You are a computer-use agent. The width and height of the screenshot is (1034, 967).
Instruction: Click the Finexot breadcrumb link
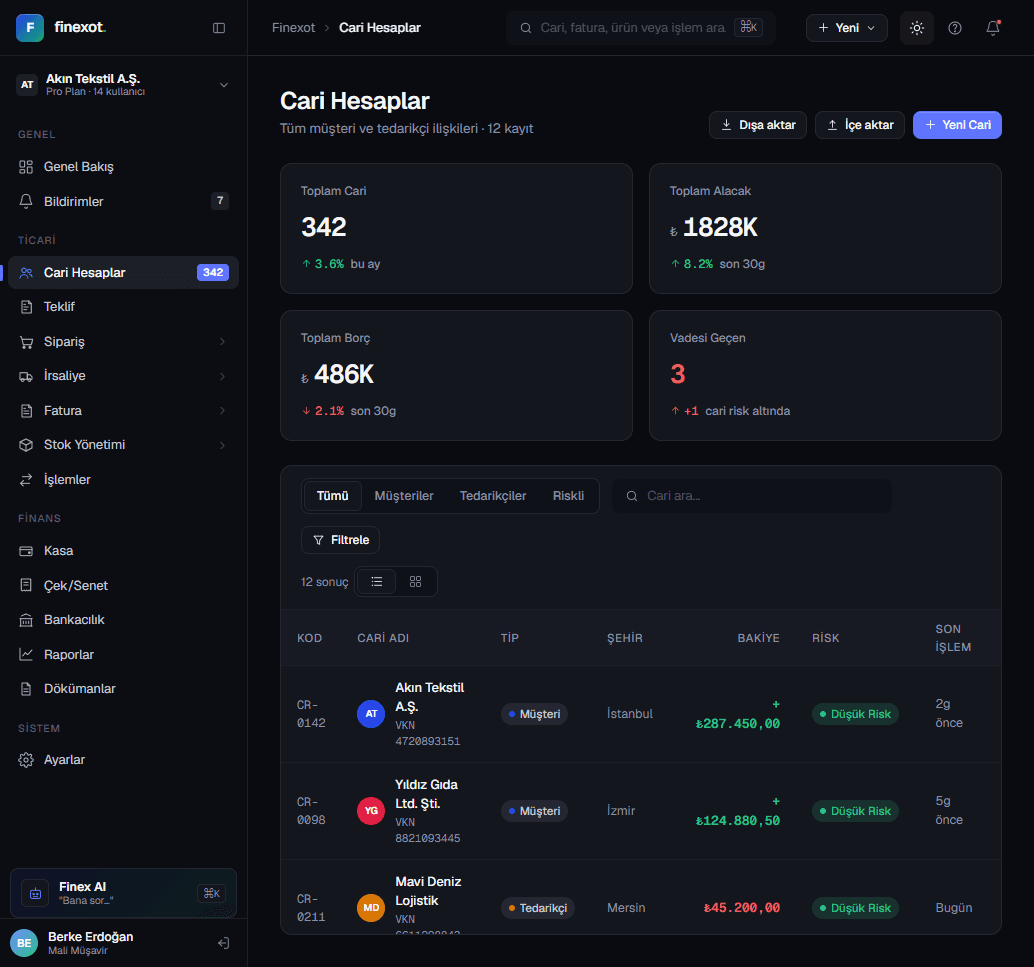293,28
